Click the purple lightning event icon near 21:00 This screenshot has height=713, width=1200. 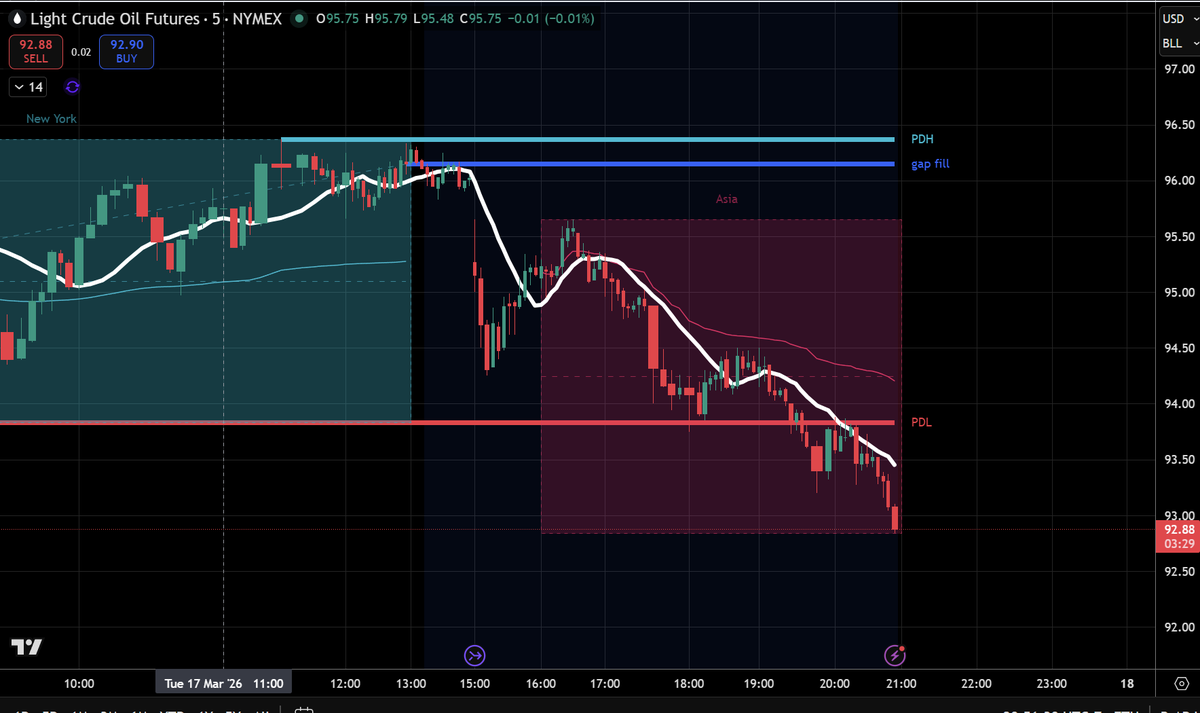coord(895,656)
